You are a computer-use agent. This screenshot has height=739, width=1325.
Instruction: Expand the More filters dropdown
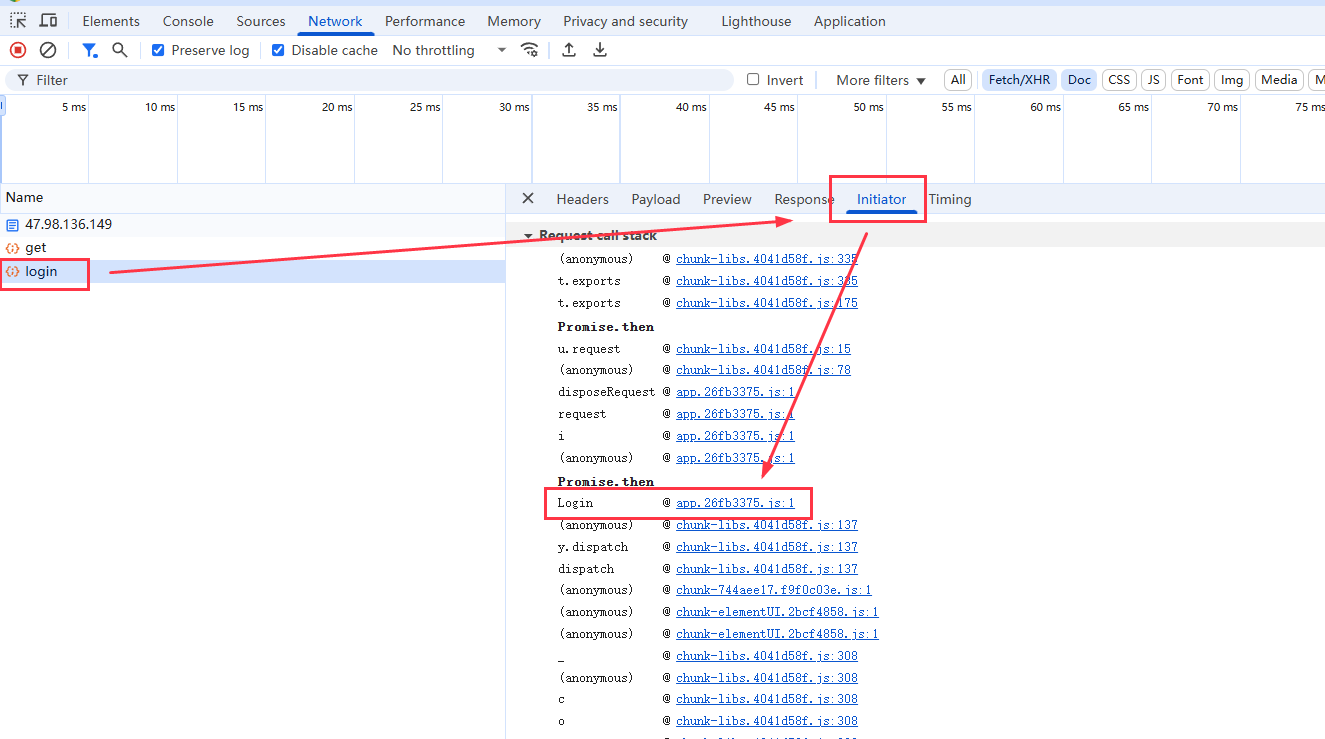(880, 80)
